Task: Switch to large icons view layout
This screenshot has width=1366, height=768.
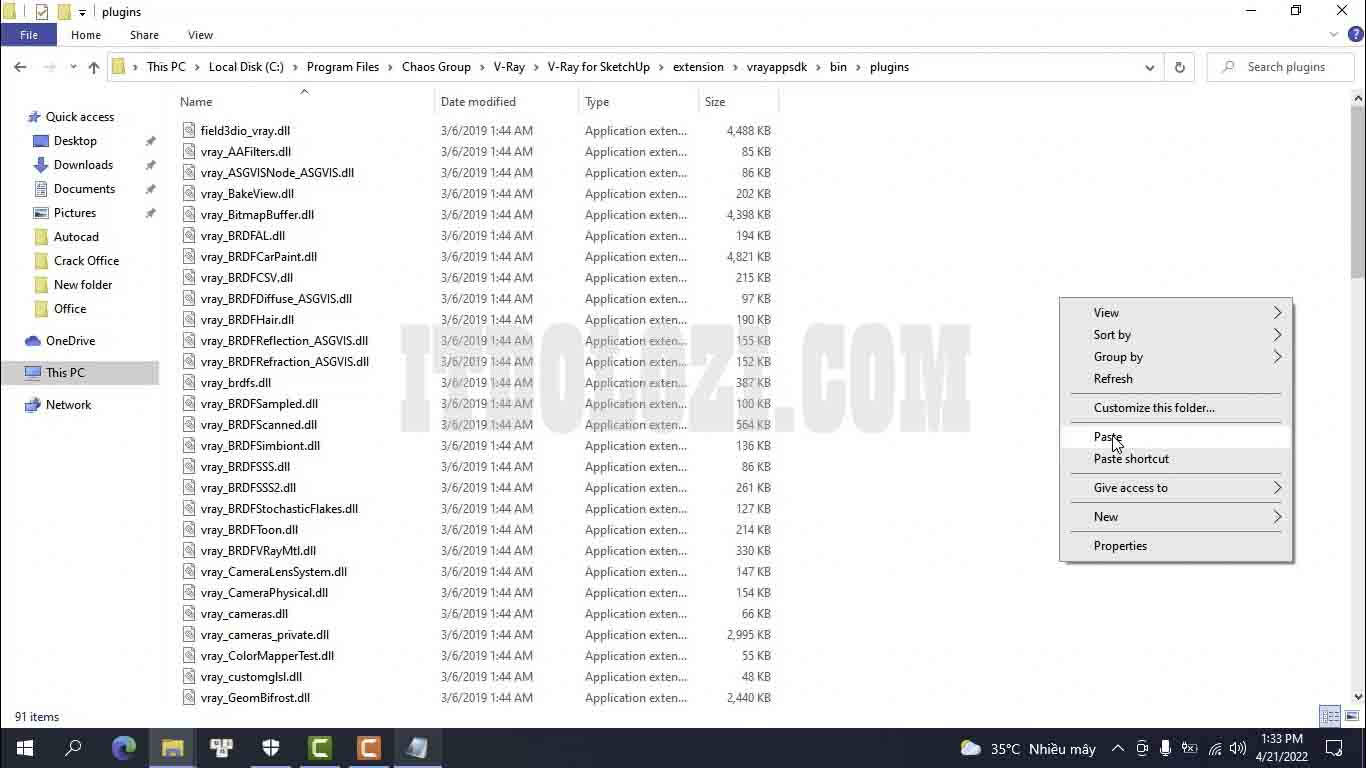Action: tap(1351, 716)
